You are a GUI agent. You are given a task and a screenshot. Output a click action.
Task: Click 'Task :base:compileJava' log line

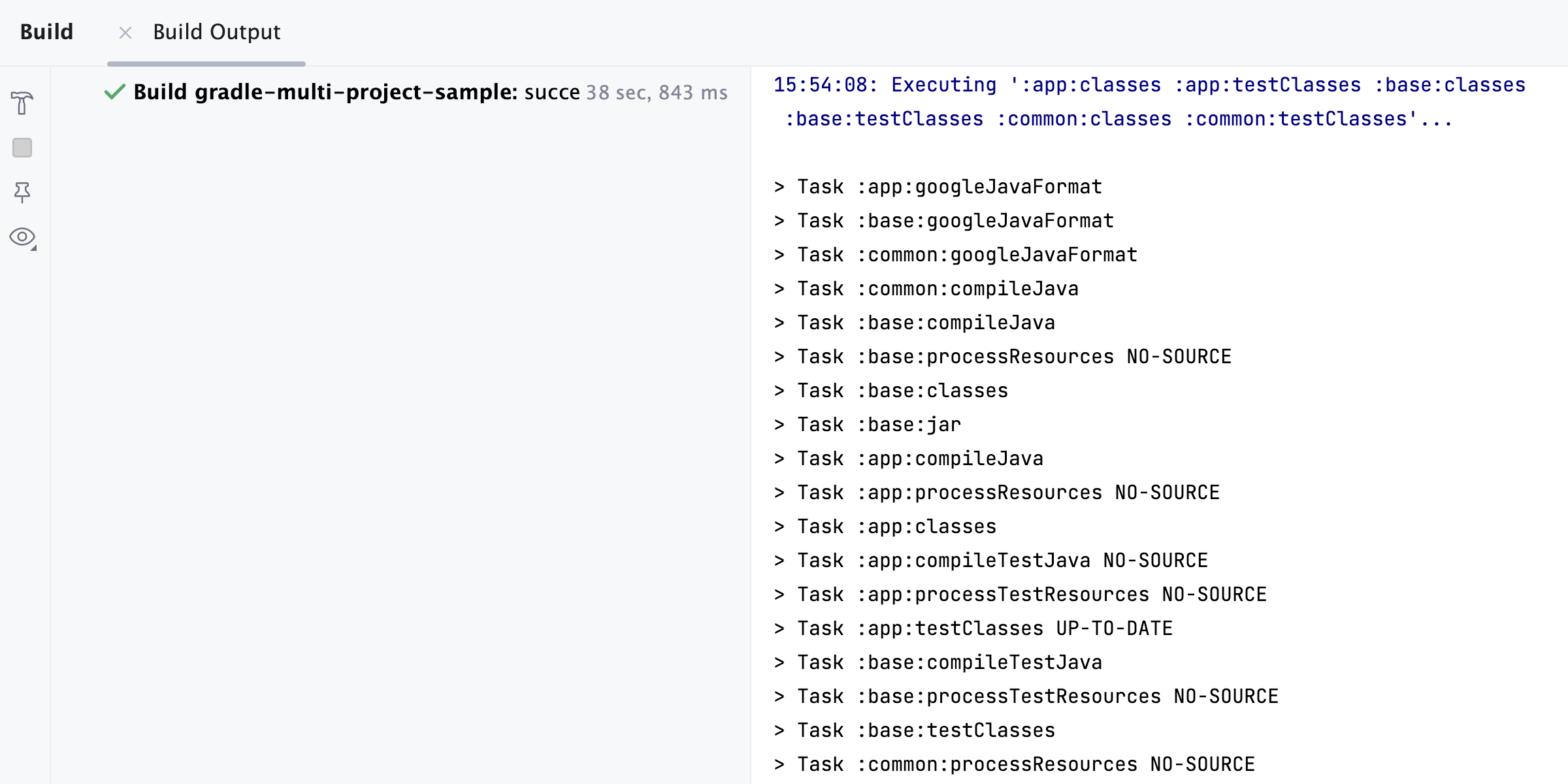click(915, 323)
